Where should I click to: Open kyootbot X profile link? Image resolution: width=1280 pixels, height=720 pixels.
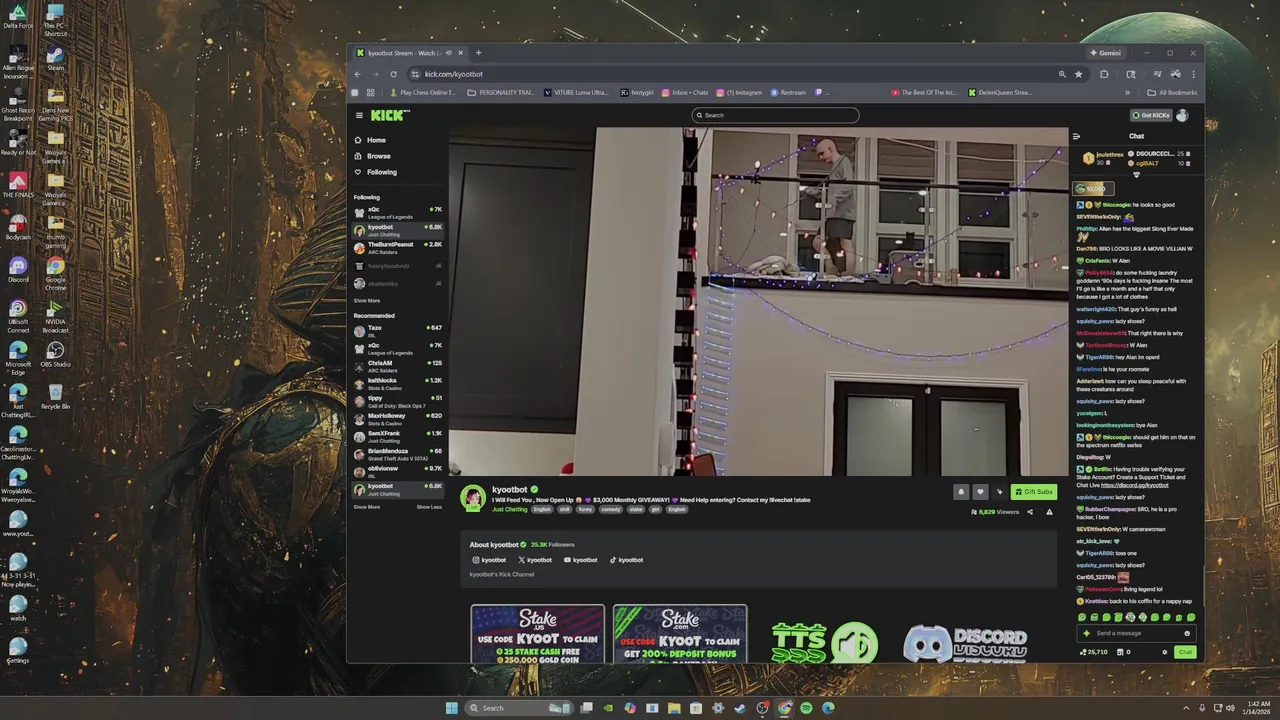(535, 560)
